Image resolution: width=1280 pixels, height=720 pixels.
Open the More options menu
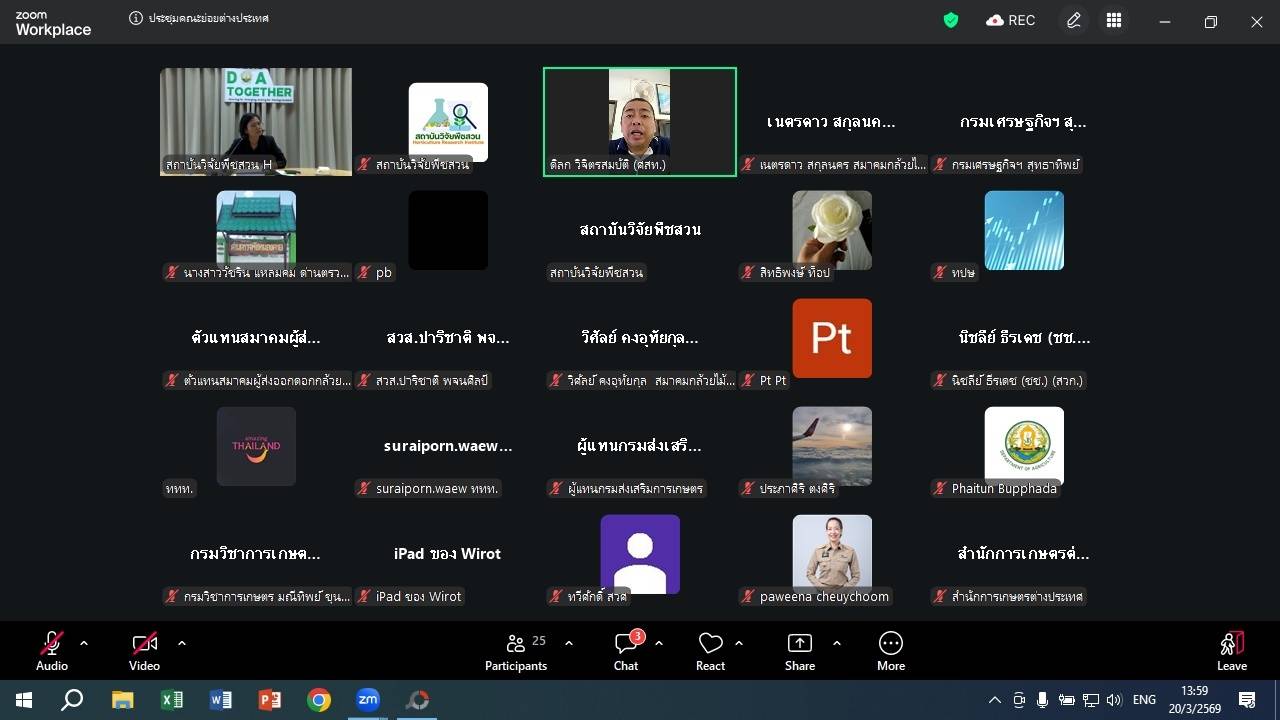pyautogui.click(x=890, y=651)
